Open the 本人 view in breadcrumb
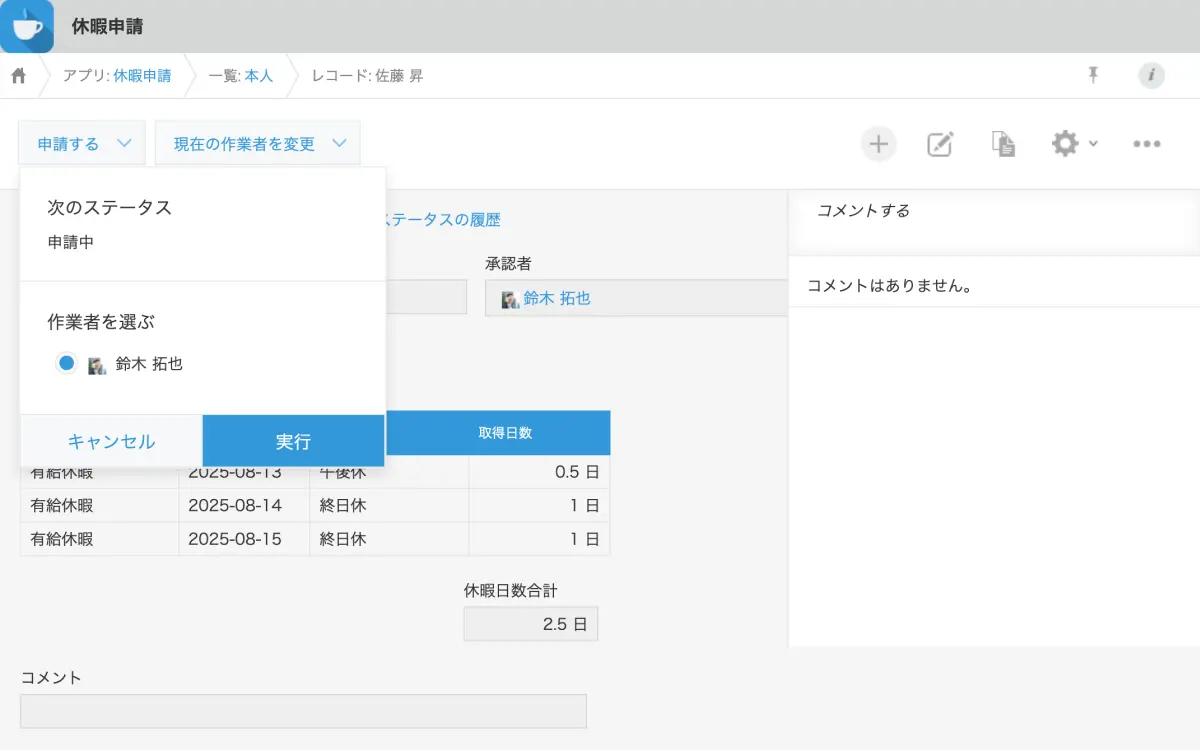 (258, 76)
